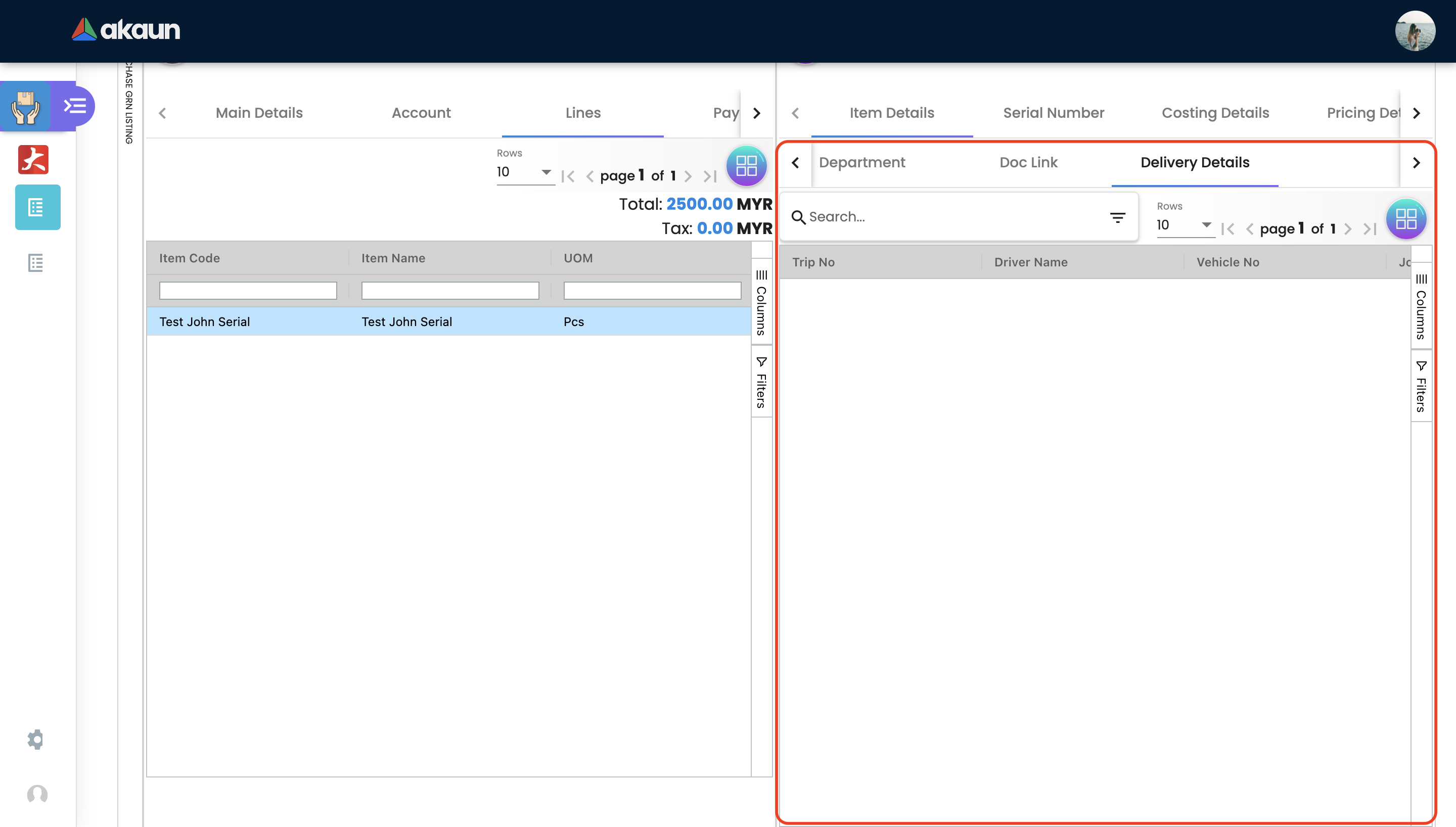Click the user profile avatar
Image resolution: width=1456 pixels, height=827 pixels.
pos(1415,31)
